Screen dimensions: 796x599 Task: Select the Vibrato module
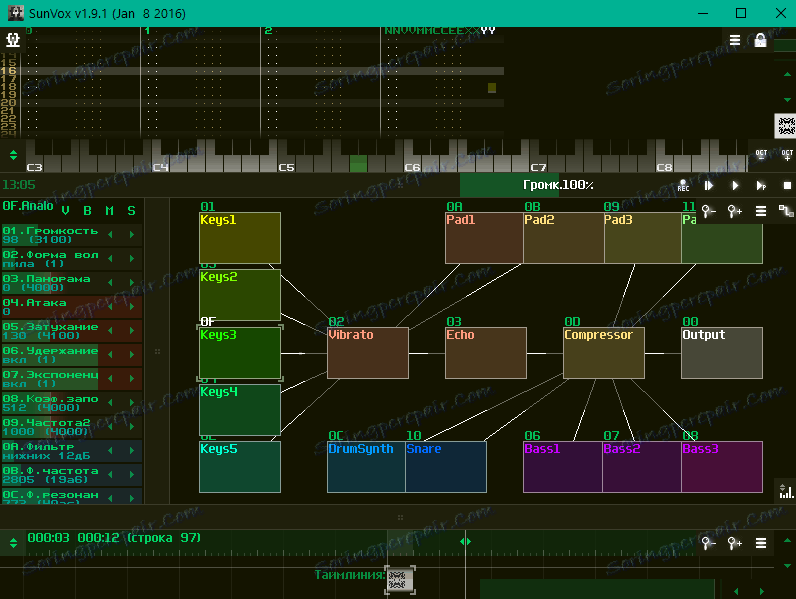pyautogui.click(x=368, y=353)
